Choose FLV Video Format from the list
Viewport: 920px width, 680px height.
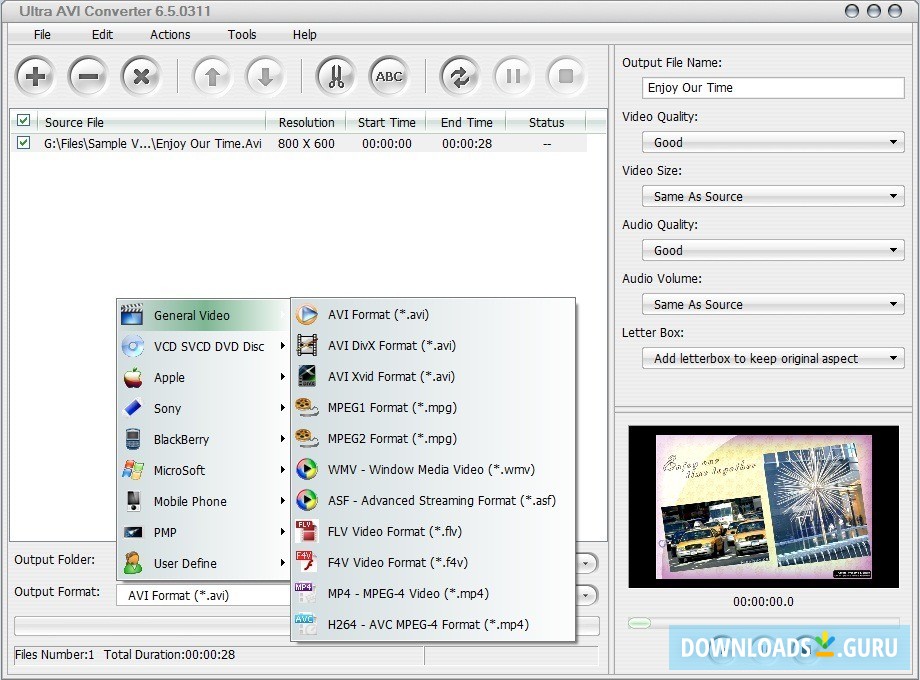[x=380, y=531]
